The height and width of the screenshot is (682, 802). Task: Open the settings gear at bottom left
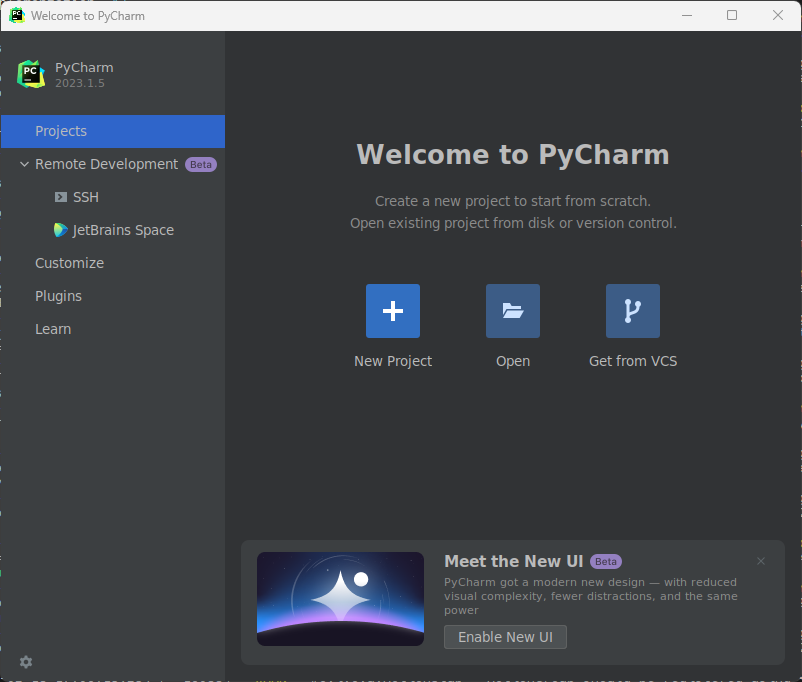tap(26, 662)
